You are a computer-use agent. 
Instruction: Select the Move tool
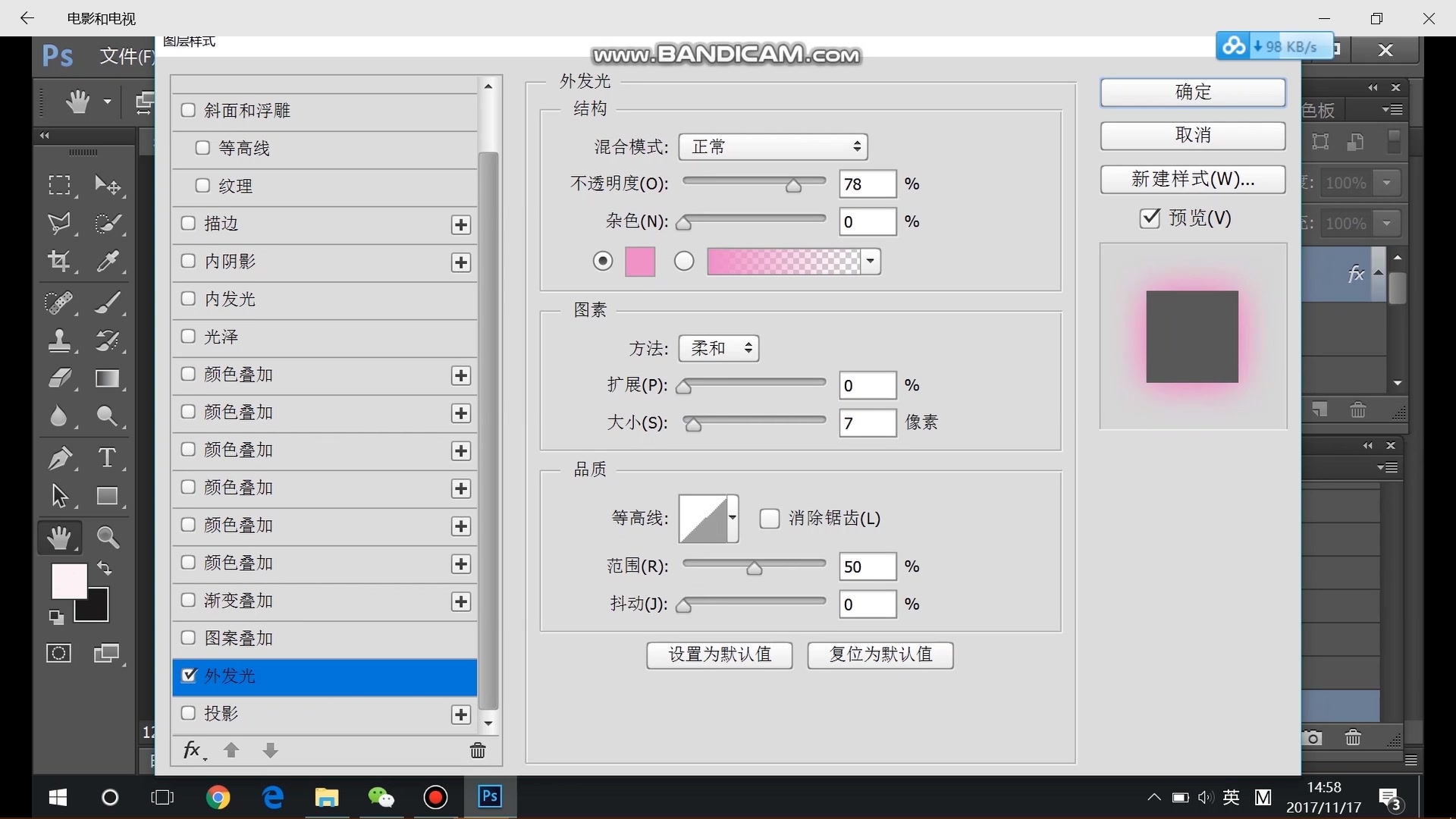108,185
